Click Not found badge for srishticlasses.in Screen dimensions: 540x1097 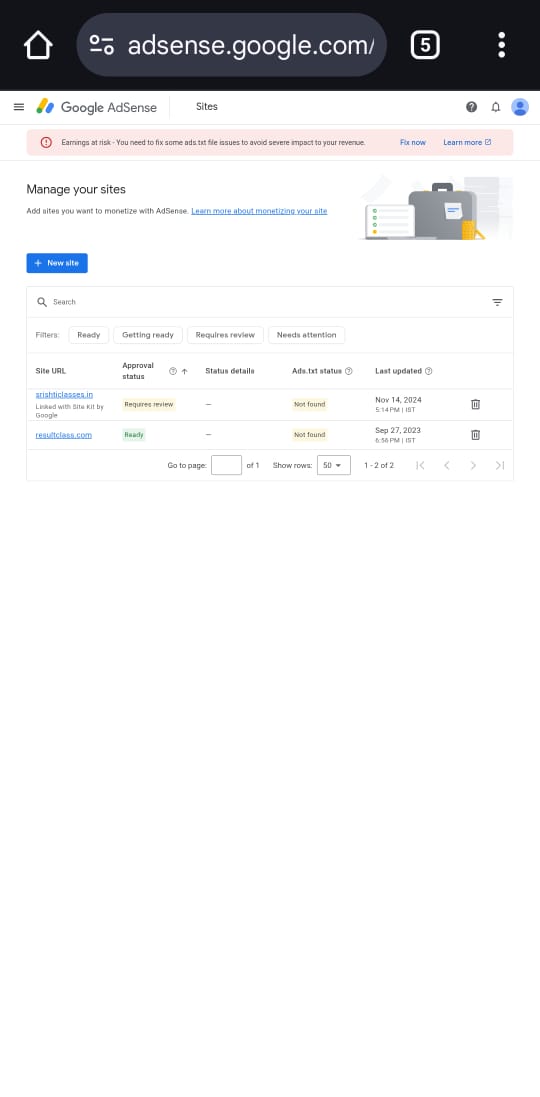click(309, 404)
